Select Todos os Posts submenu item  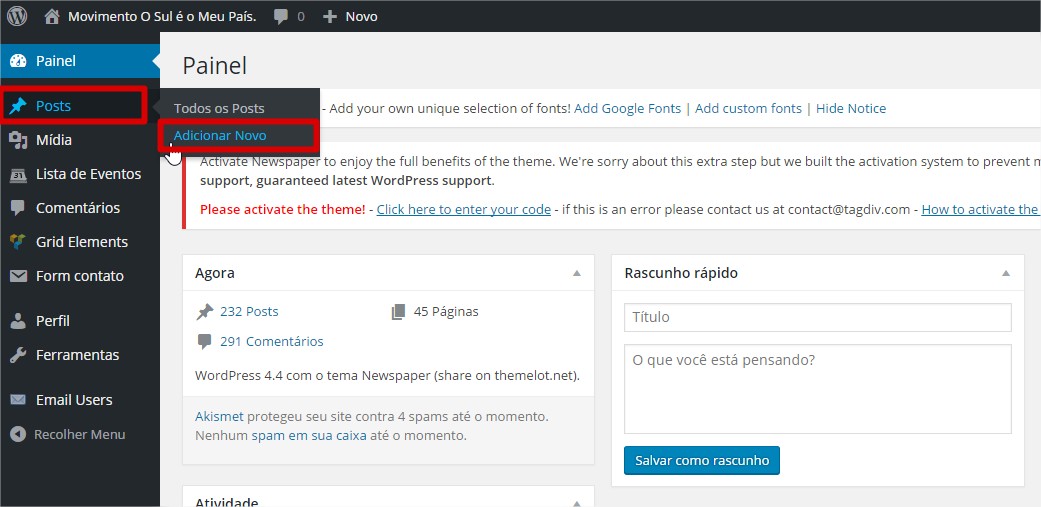[219, 108]
